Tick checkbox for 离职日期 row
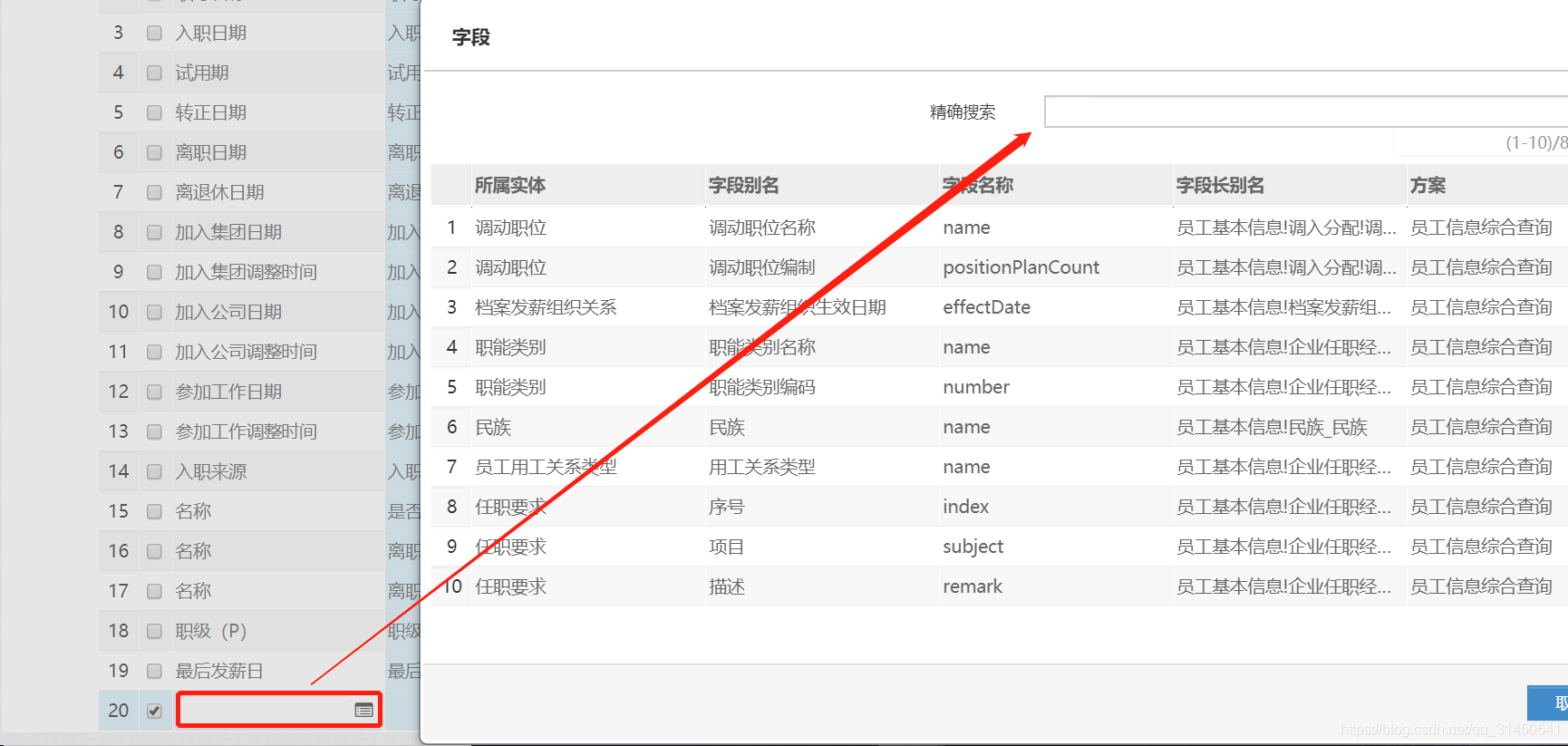1568x746 pixels. pos(154,152)
